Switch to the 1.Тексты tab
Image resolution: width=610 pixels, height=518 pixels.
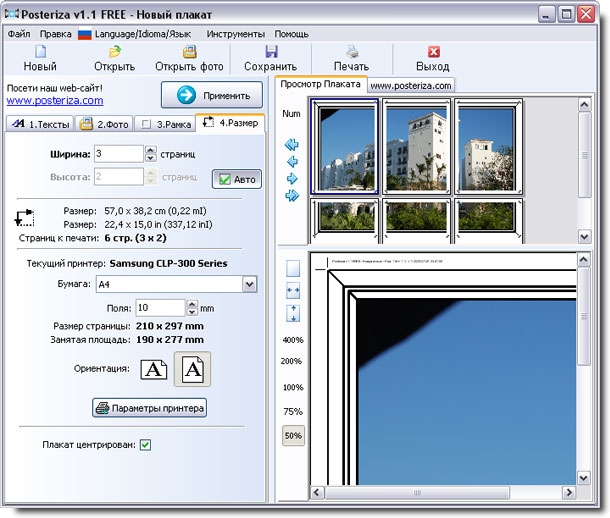40,124
